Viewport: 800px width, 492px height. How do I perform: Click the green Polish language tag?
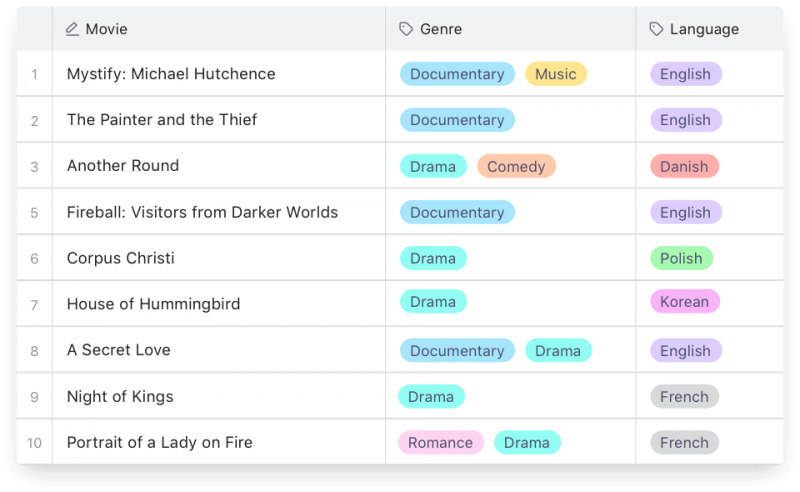click(681, 258)
